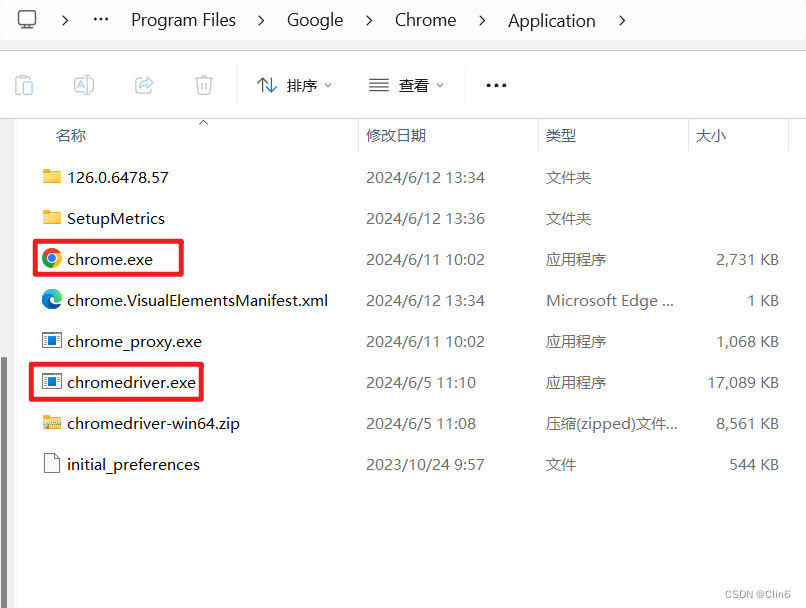
Task: Select chrome.VisualElementsManifest.xml file
Action: click(198, 299)
